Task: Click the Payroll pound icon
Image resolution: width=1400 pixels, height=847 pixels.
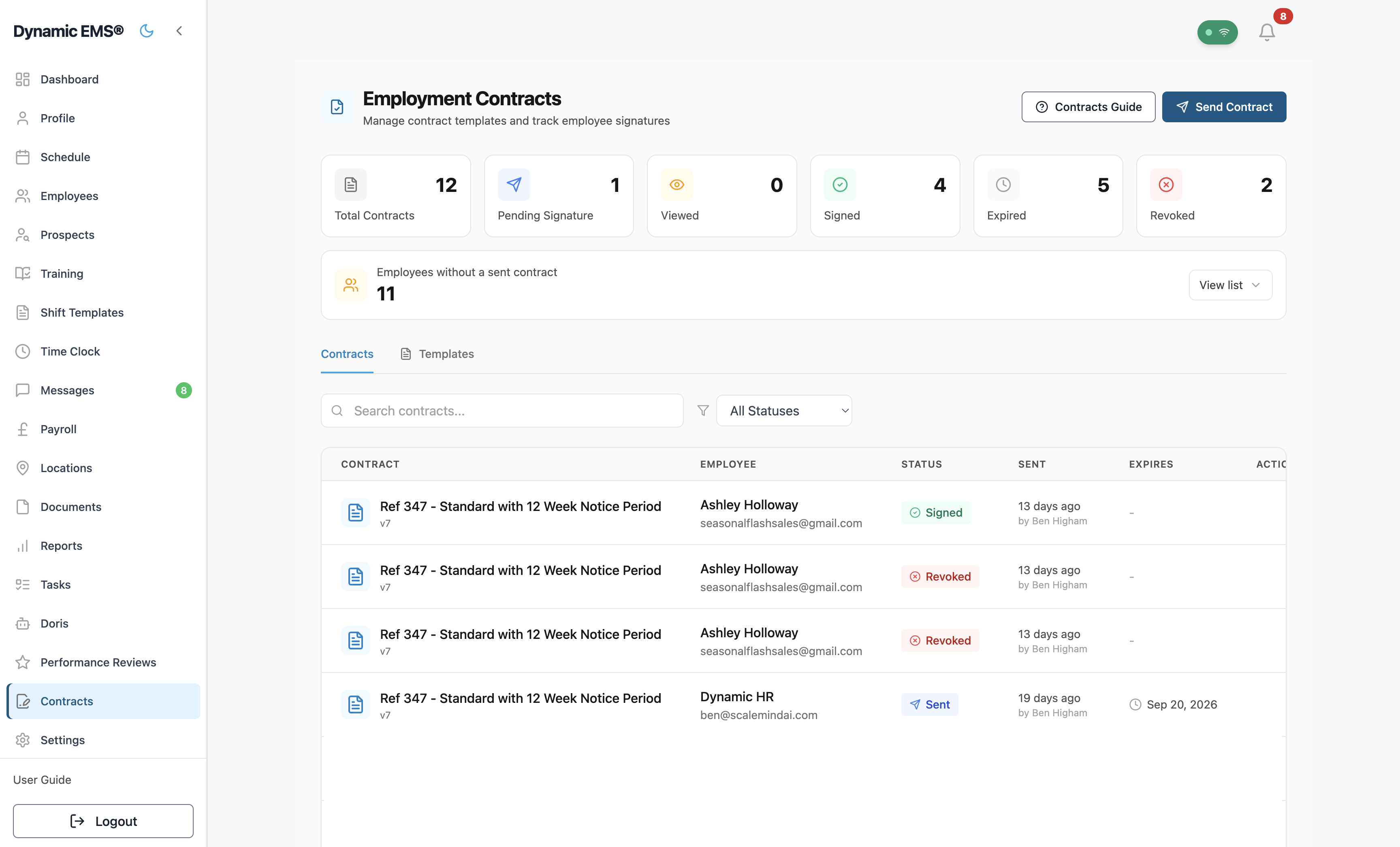Action: 23,429
